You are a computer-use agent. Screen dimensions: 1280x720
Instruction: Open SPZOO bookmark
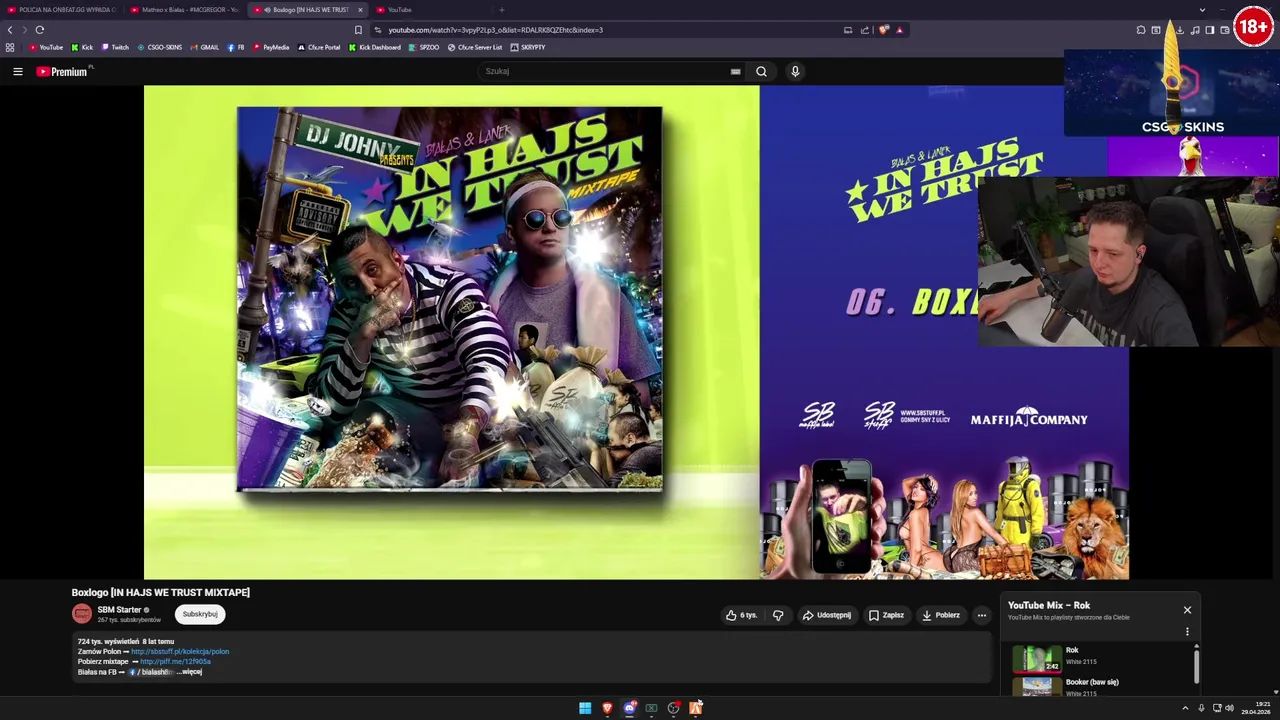[x=424, y=47]
